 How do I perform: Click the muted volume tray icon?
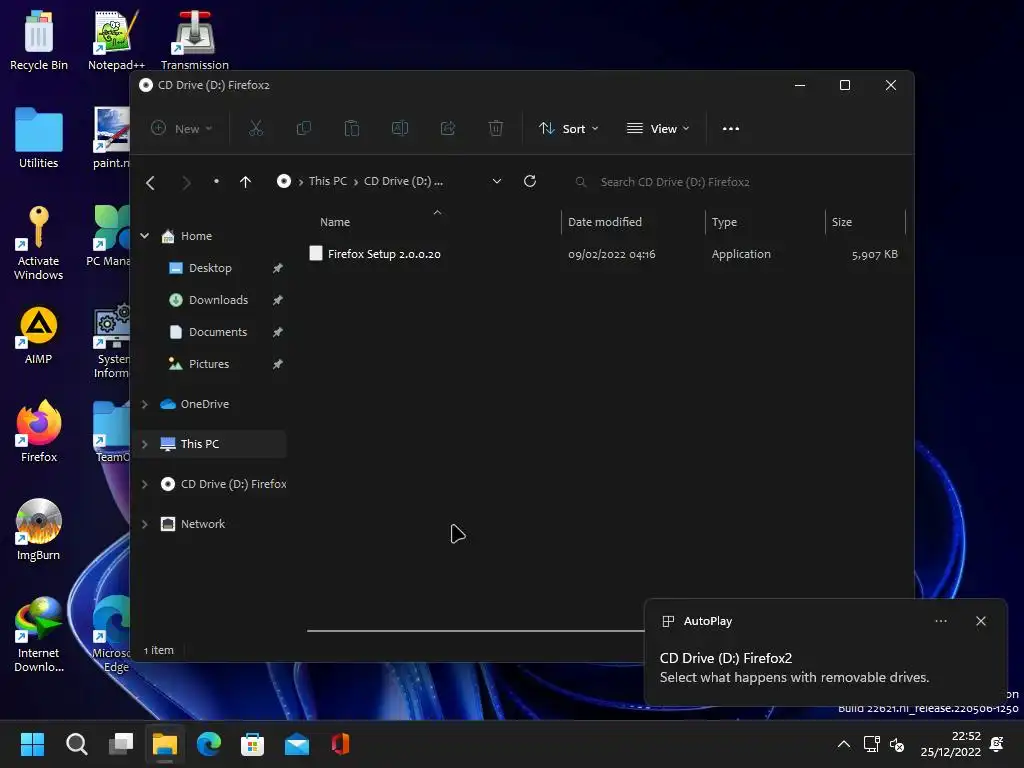(x=897, y=744)
